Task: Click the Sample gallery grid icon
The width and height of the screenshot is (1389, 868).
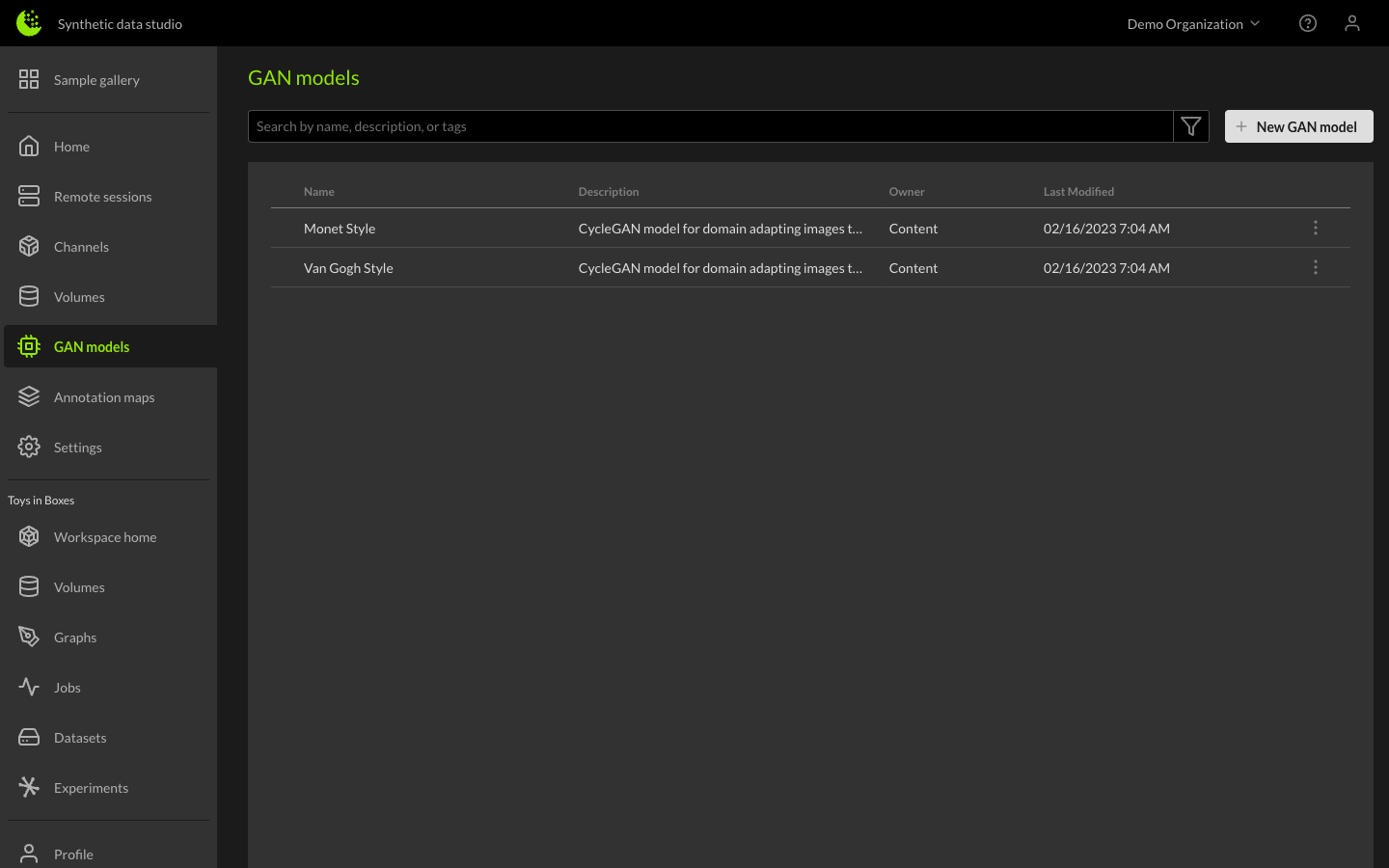Action: pos(29,79)
